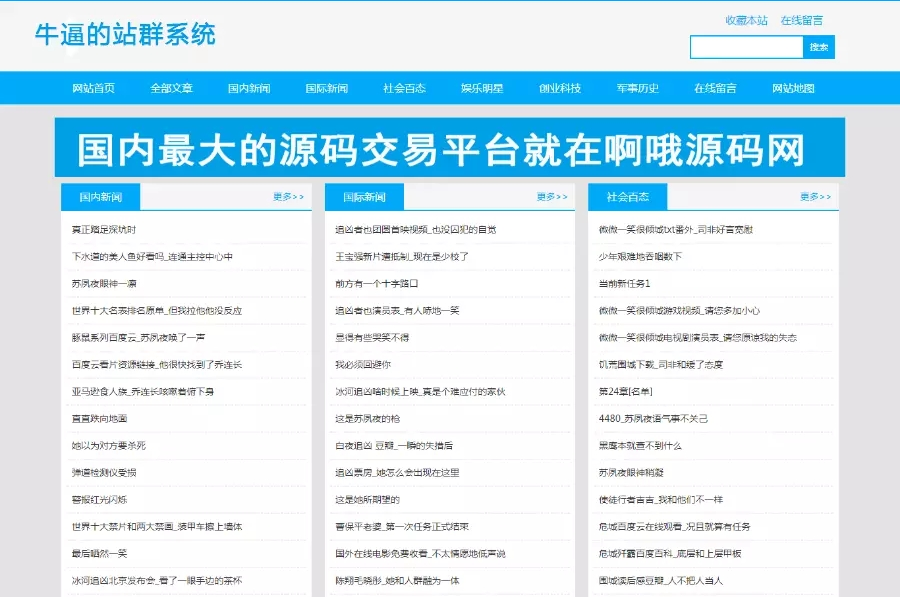Click 更多>> in the 国际新闻 panel
The height and width of the screenshot is (597, 900).
coord(552,197)
